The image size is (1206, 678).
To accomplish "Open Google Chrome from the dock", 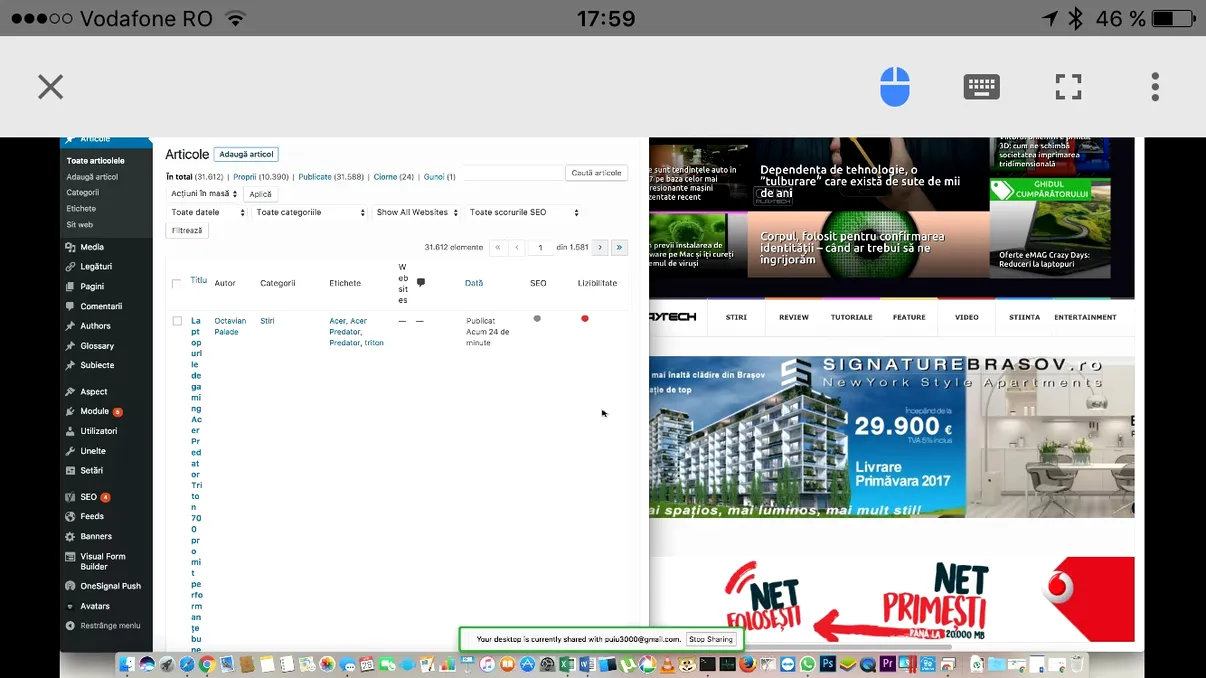I will point(207,664).
